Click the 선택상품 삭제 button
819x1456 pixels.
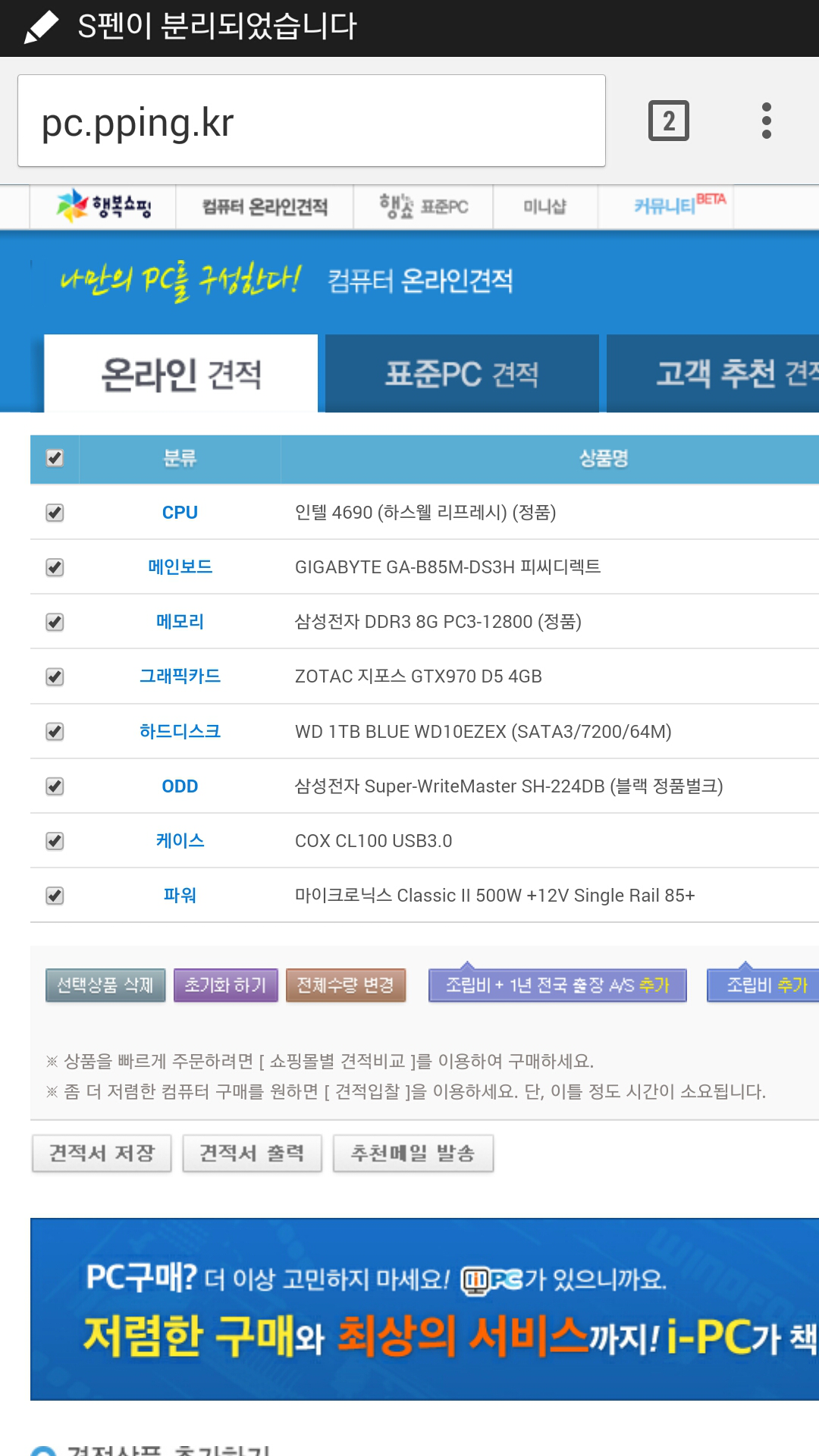105,985
